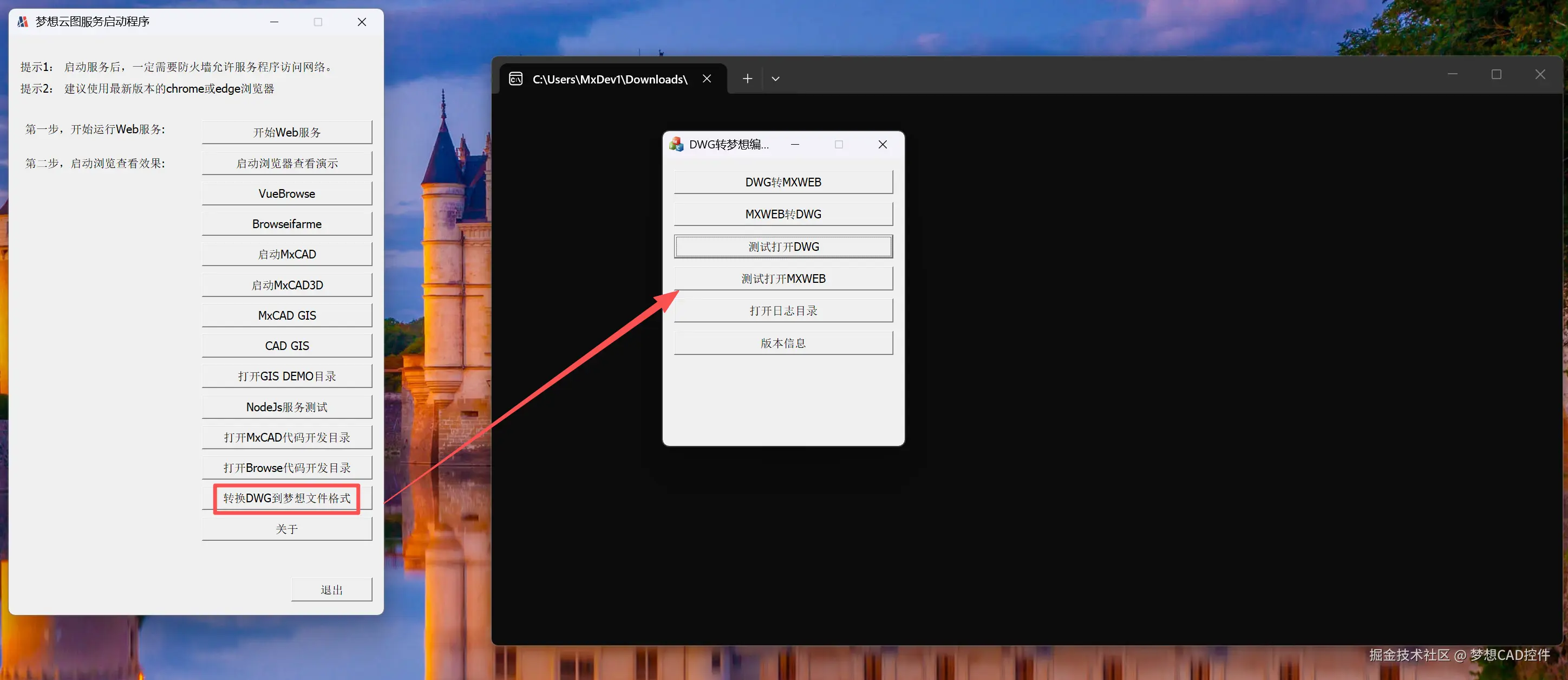Image resolution: width=1568 pixels, height=680 pixels.
Task: Launch VueBrowse demo
Action: (x=287, y=194)
